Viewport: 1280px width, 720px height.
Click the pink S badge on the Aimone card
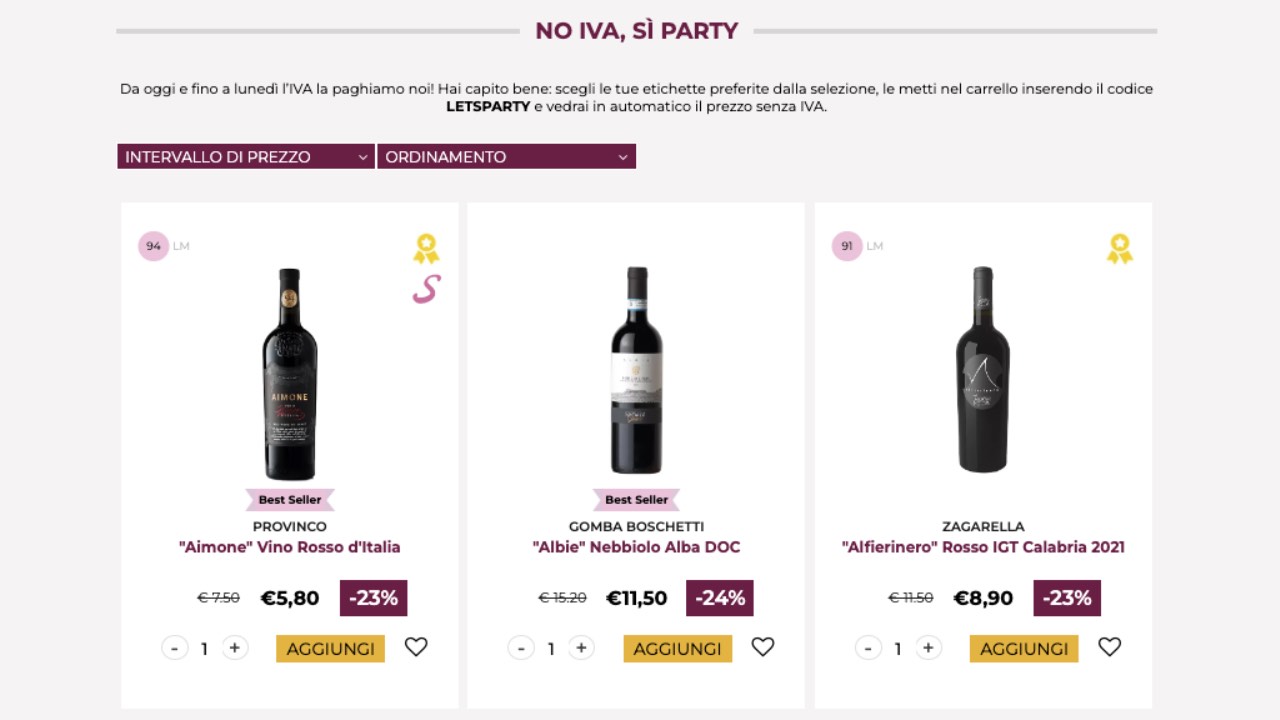pos(425,290)
